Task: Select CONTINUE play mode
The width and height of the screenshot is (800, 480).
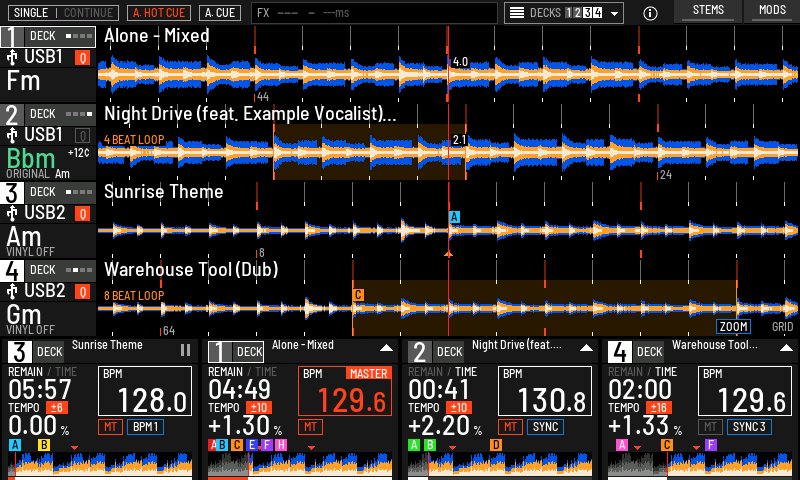Action: tap(88, 13)
